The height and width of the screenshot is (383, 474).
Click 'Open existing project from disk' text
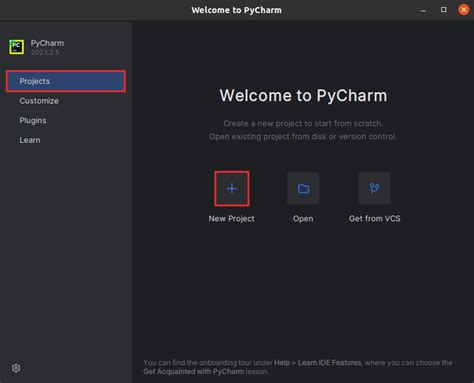click(303, 136)
